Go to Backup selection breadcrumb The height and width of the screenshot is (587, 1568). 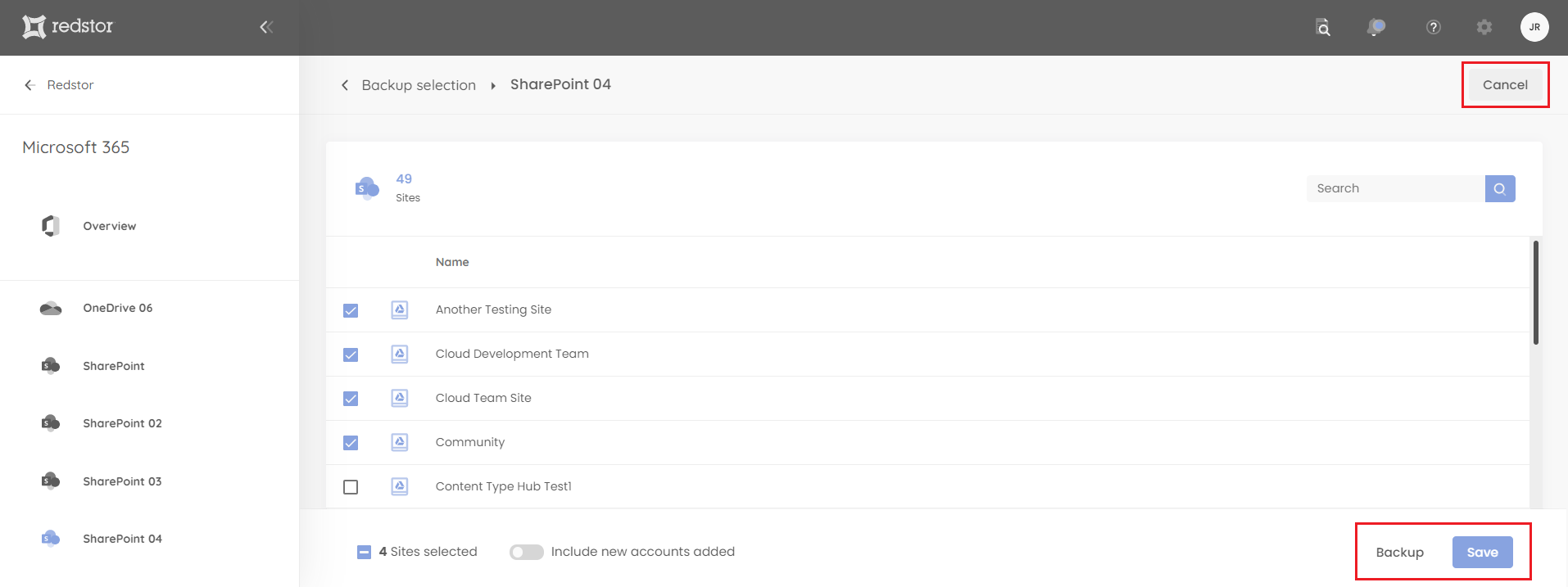(419, 85)
